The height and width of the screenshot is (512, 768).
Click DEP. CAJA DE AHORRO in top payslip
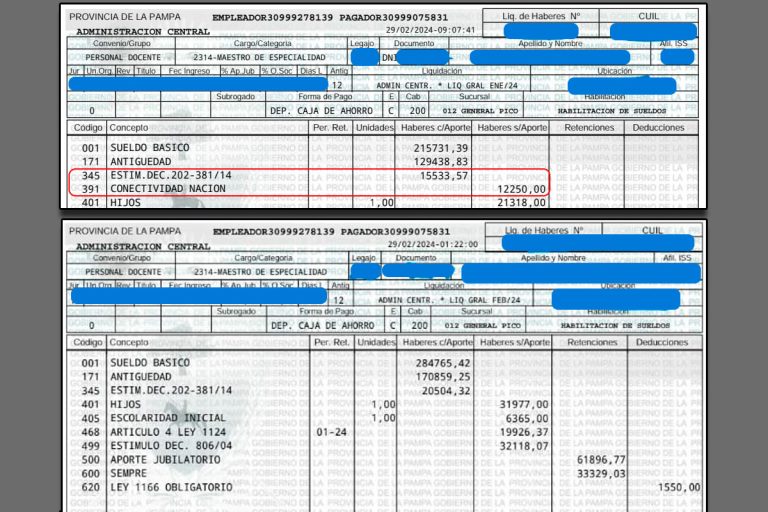click(321, 111)
